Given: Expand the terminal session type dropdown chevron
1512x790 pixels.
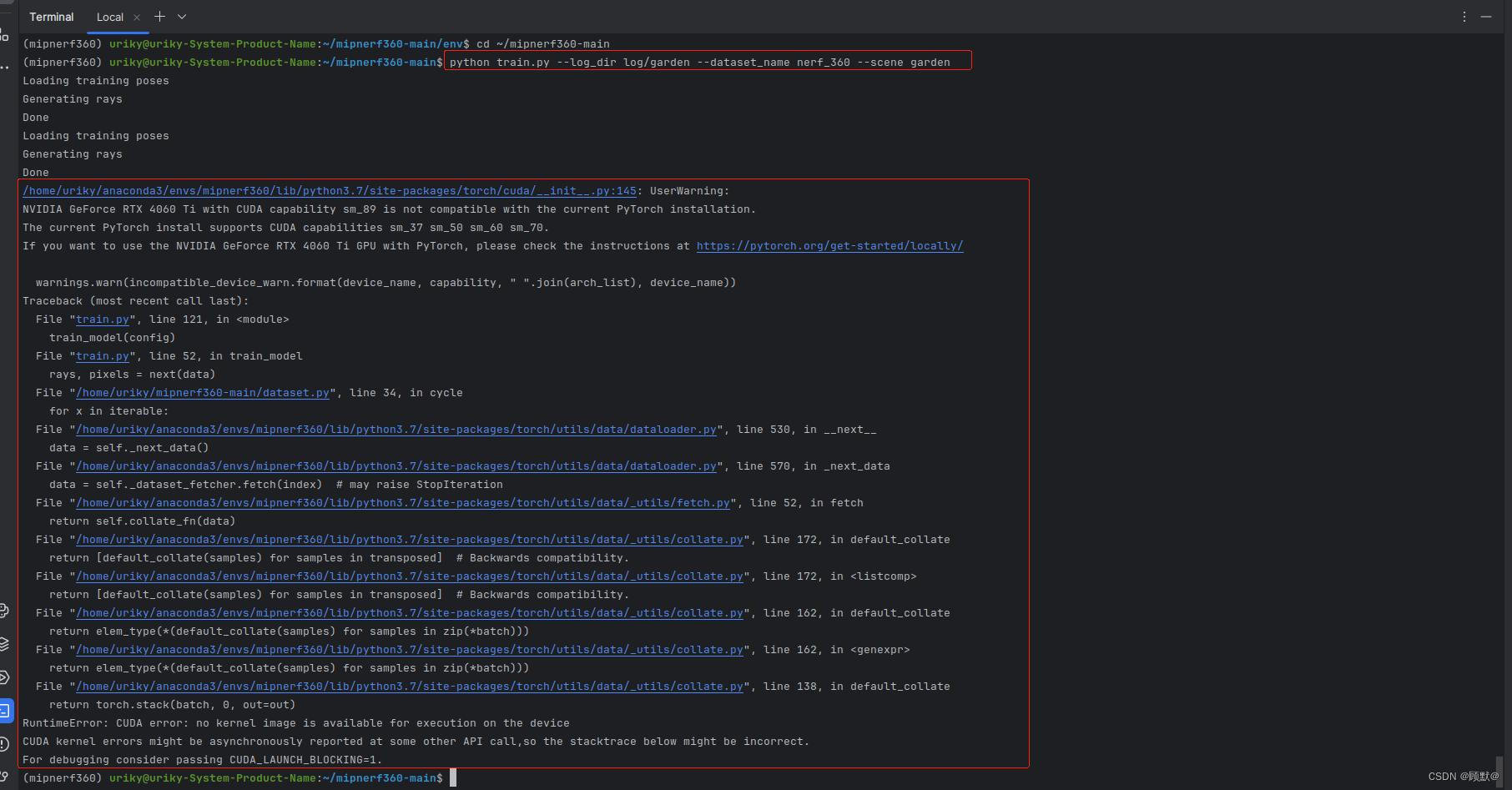Looking at the screenshot, I should 181,17.
